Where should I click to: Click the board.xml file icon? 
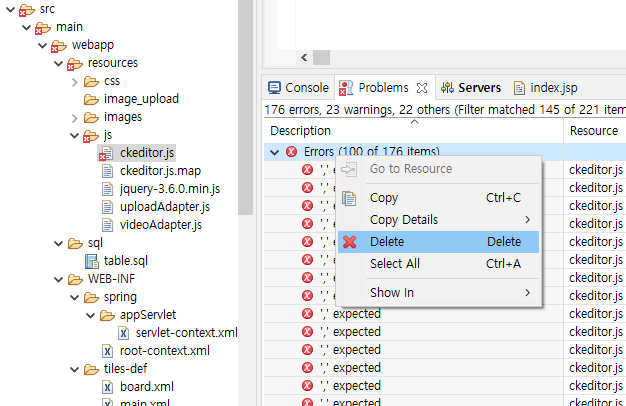[x=107, y=387]
